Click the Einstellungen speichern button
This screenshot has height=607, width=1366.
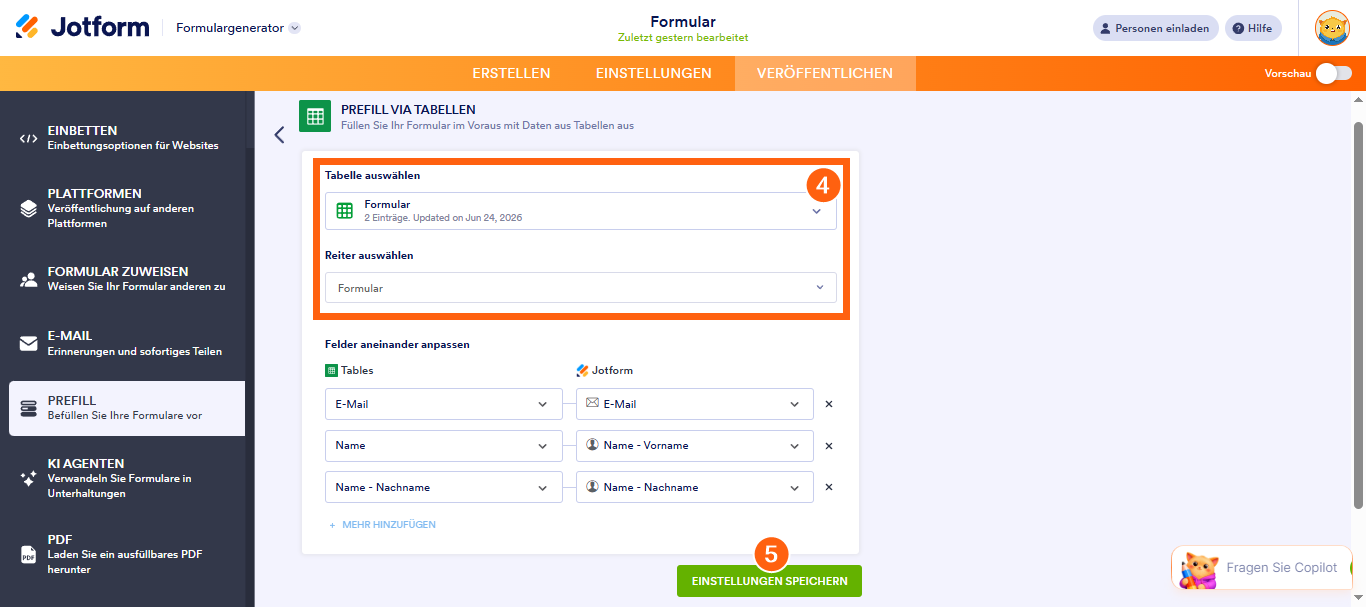(x=769, y=581)
